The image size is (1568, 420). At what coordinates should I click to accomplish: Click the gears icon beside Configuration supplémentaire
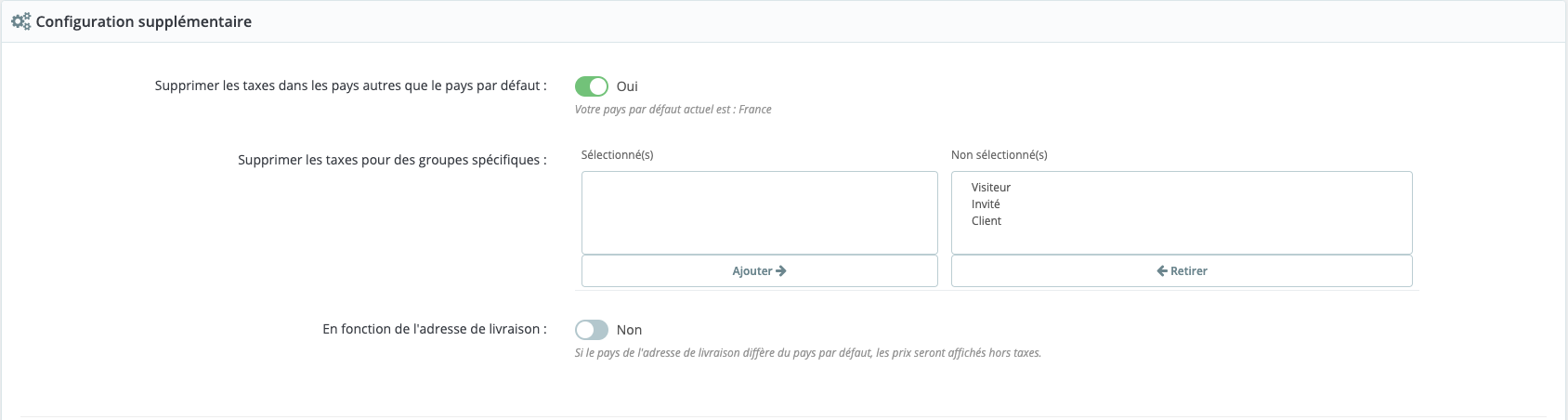point(20,21)
